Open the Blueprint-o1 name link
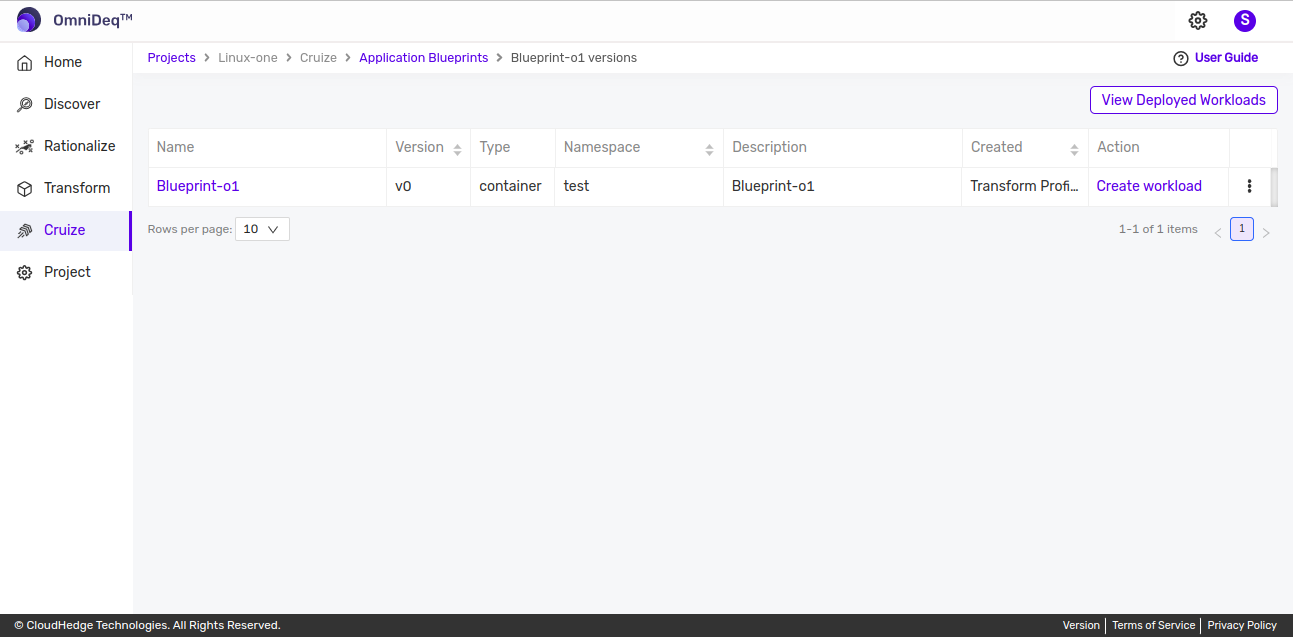Screen dimensions: 1293x637 tap(198, 186)
